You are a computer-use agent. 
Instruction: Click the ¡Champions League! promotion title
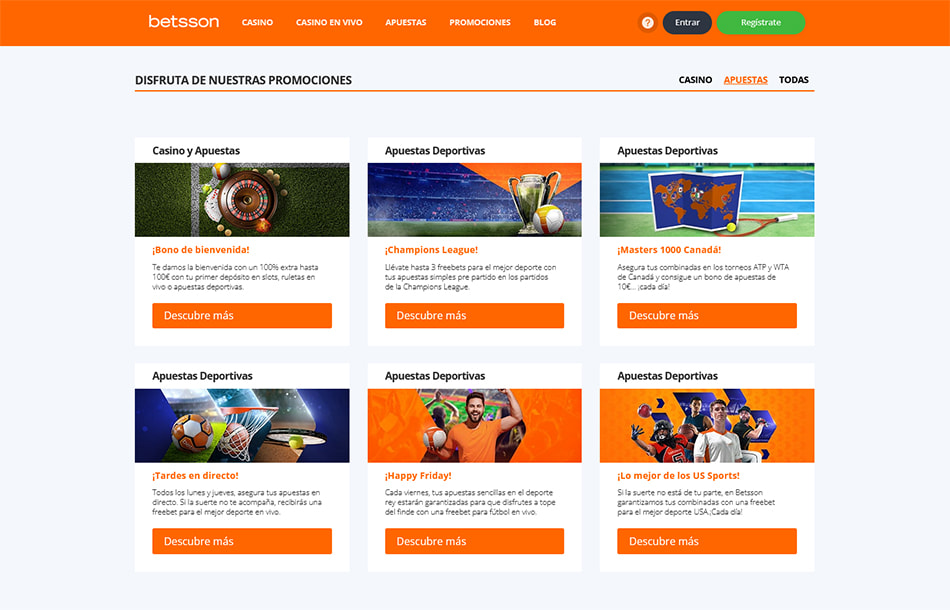point(431,250)
